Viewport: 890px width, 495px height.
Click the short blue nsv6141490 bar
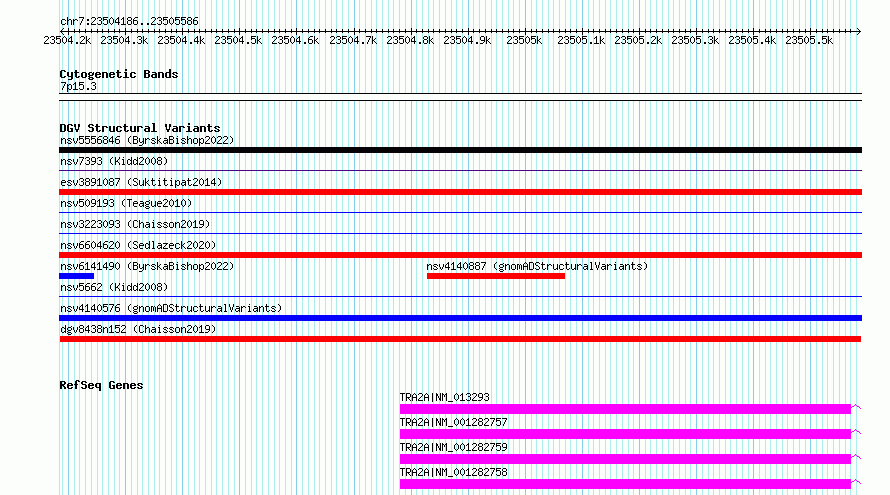(x=77, y=276)
